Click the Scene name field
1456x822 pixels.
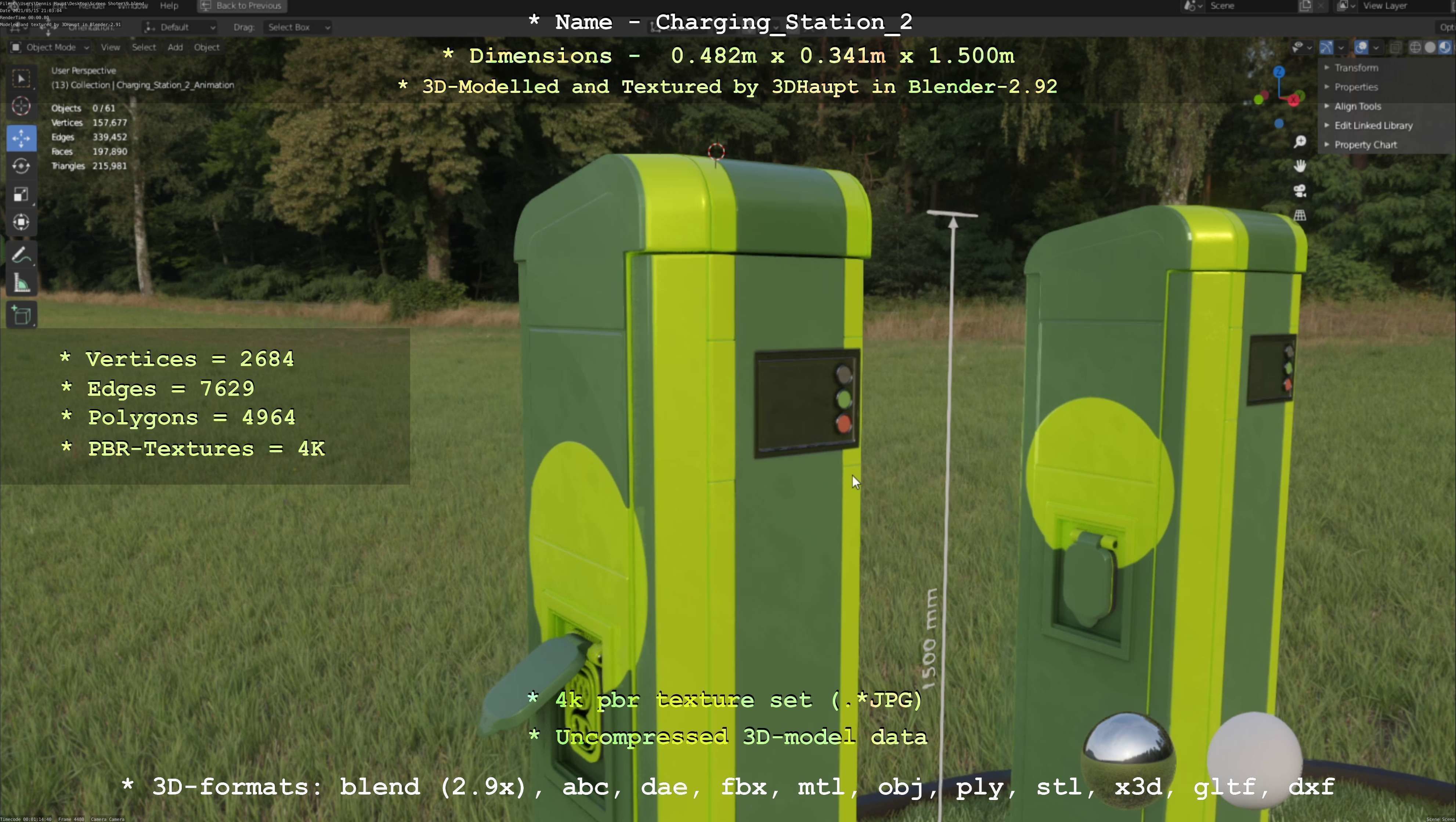point(1252,6)
